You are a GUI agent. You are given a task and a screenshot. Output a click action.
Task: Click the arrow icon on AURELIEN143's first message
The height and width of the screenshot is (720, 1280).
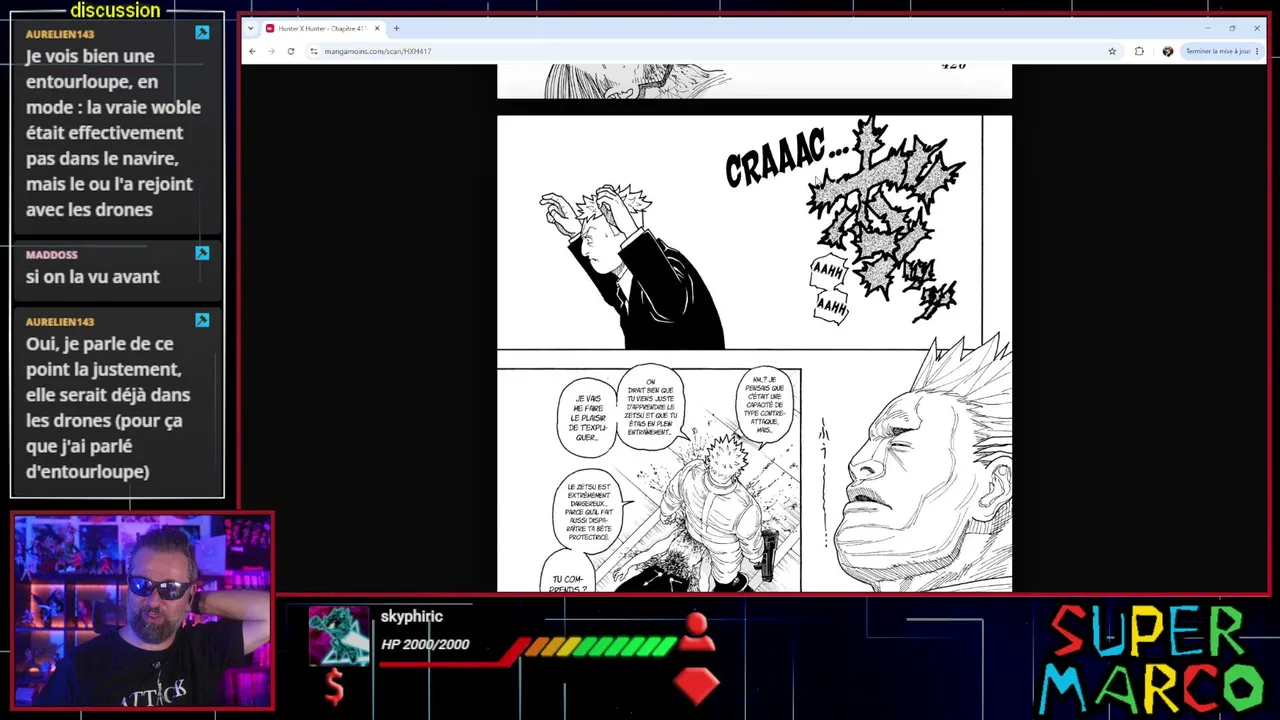pos(202,33)
